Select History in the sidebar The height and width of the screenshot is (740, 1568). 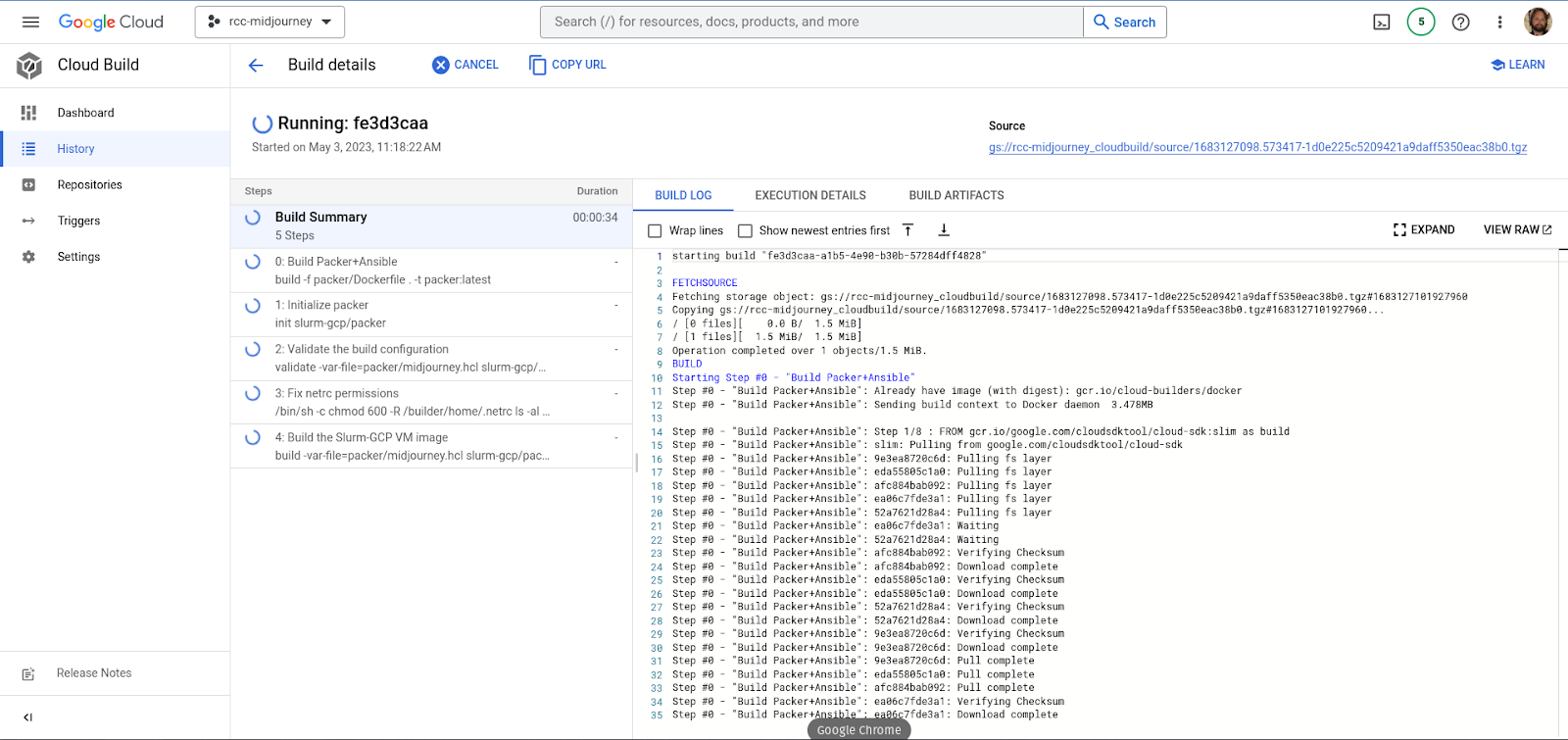point(115,149)
